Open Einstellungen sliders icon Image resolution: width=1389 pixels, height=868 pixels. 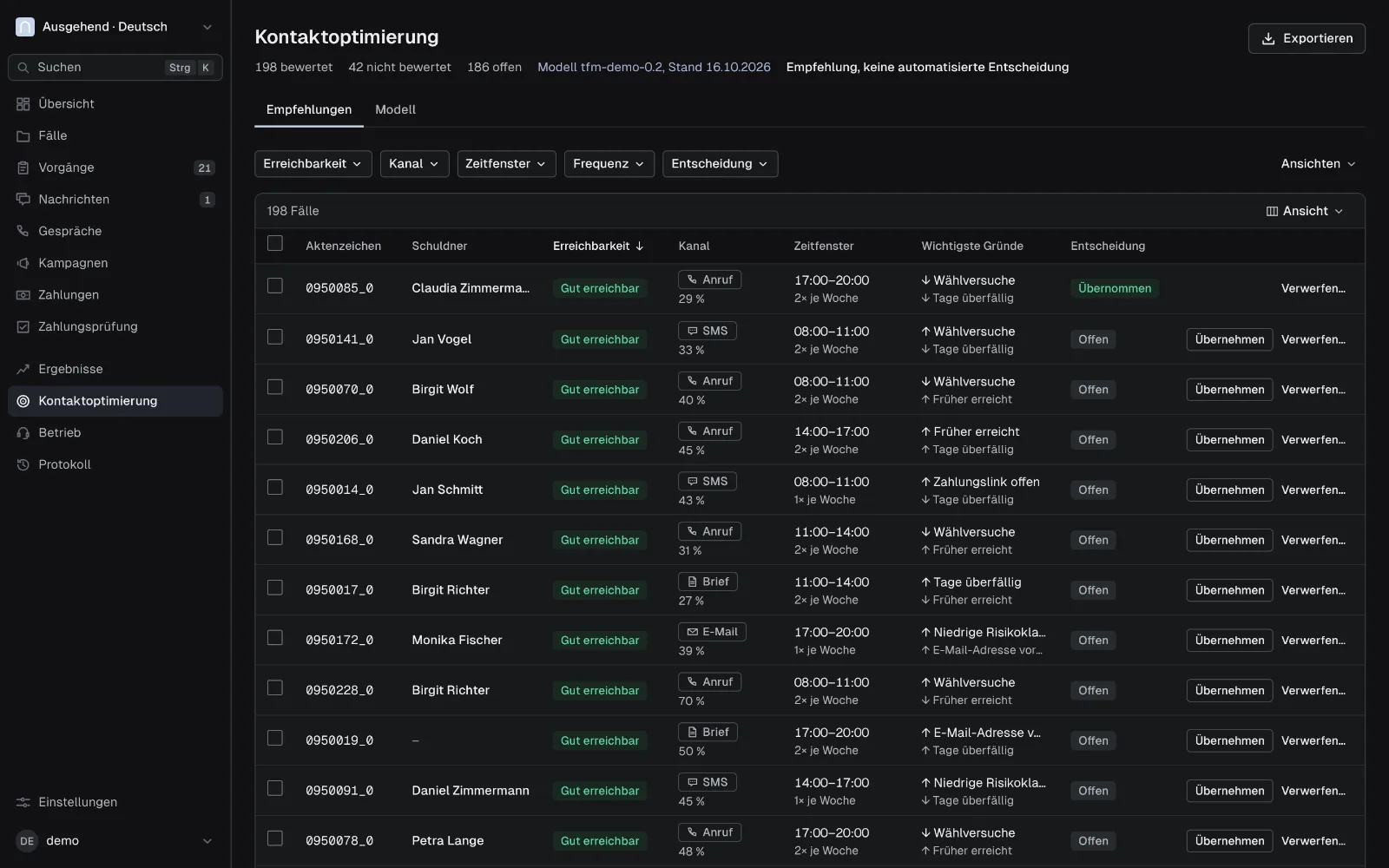click(23, 803)
